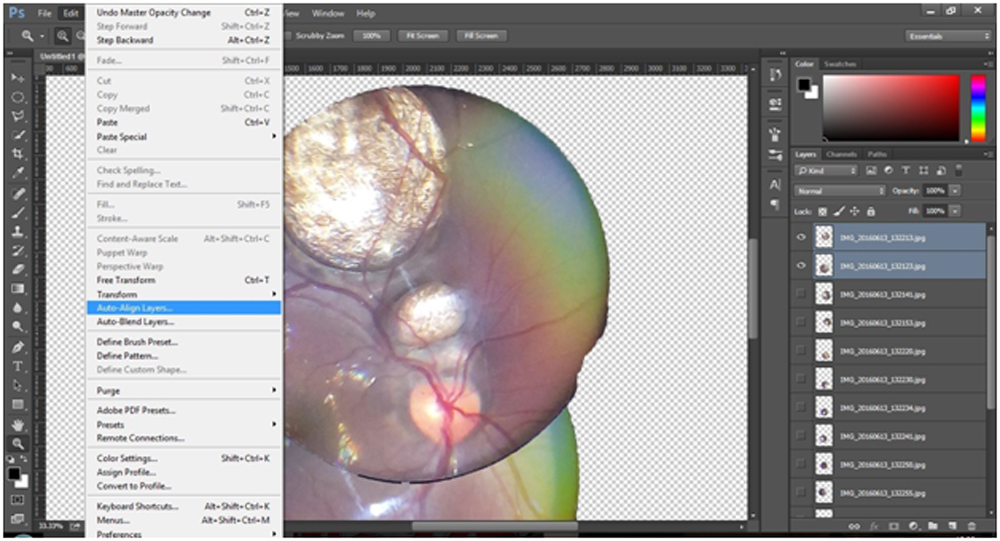This screenshot has width=1000, height=541.
Task: Select the Move tool
Action: point(17,78)
